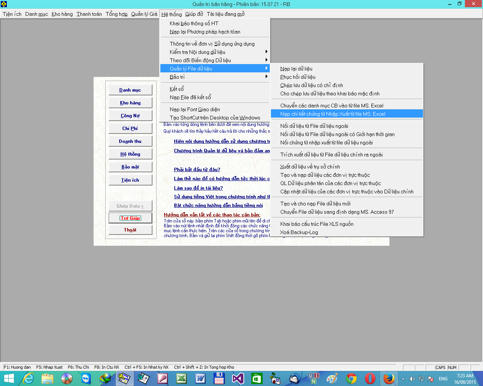Screen dimensions: 483x386
Task: Choose Nạp lại Font Giao diện
Action: coord(215,109)
